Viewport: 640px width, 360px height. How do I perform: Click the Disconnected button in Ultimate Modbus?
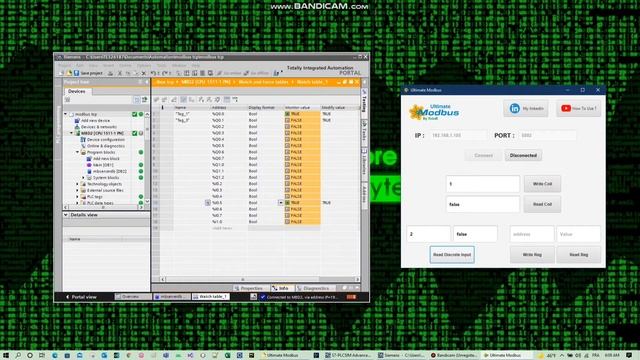523,156
